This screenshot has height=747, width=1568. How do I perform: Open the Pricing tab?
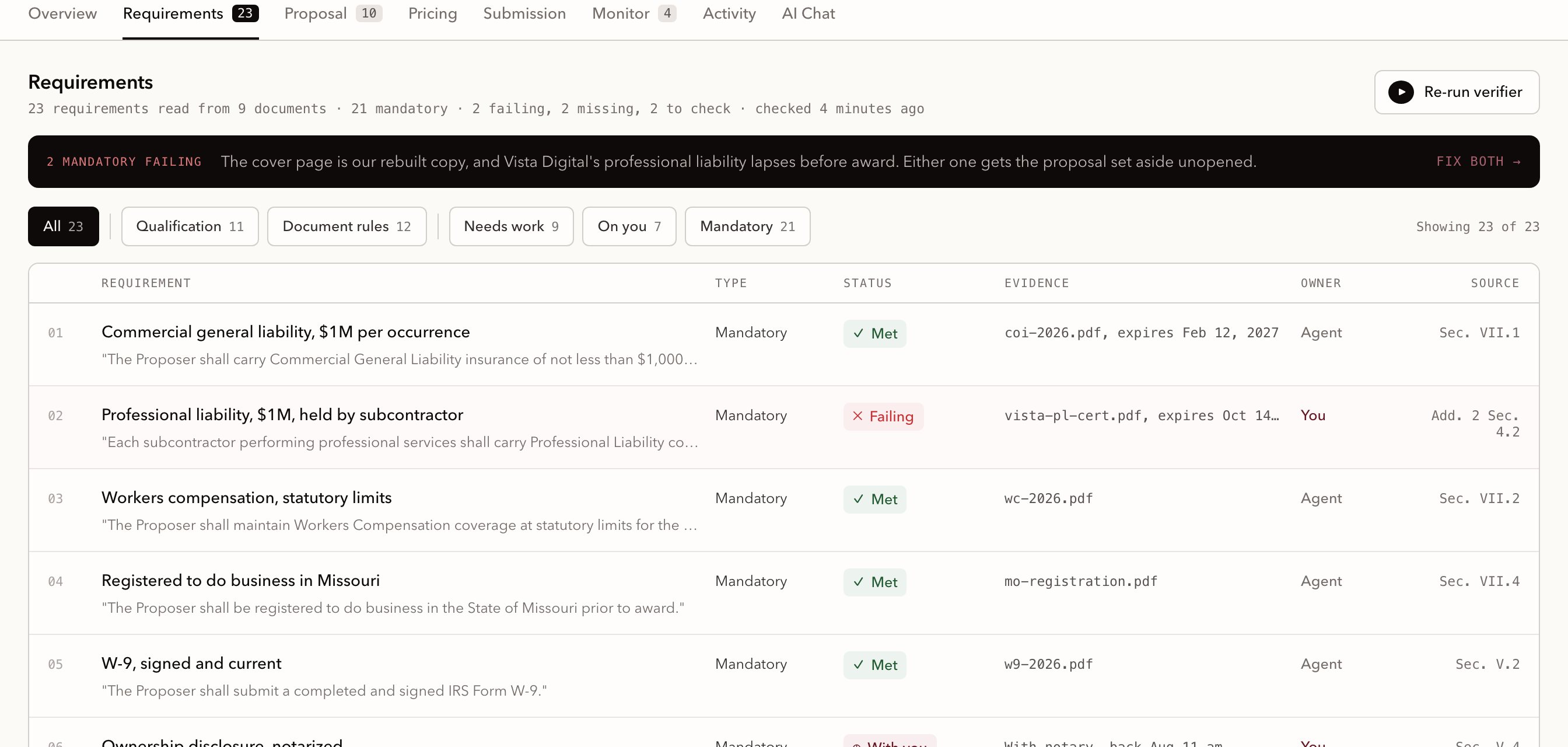tap(432, 13)
